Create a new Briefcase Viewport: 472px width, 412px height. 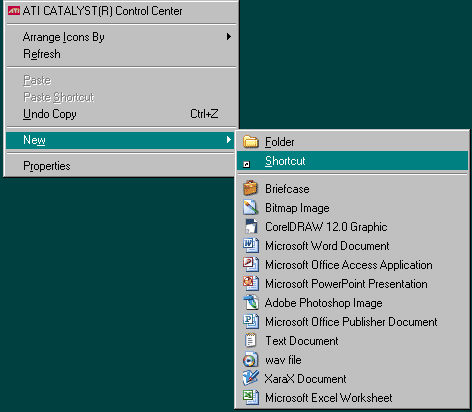click(353, 189)
